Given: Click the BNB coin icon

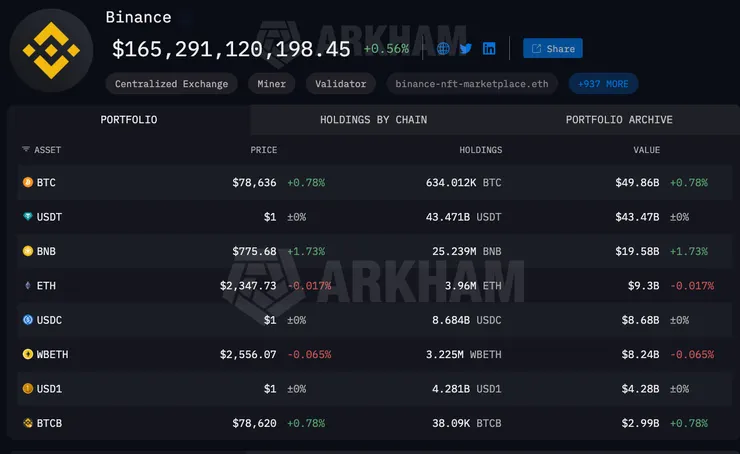Looking at the screenshot, I should point(28,251).
